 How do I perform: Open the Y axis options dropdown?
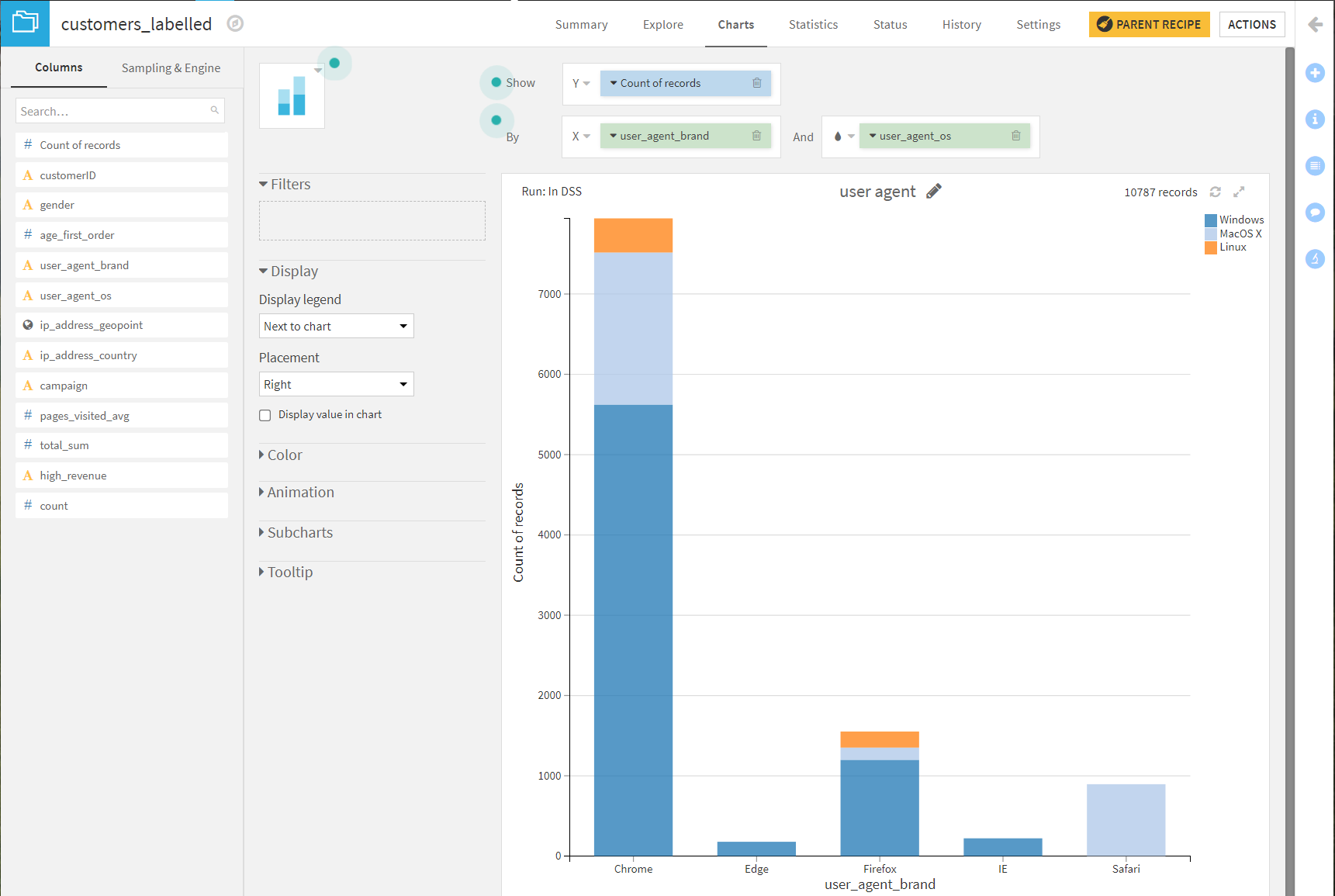581,83
